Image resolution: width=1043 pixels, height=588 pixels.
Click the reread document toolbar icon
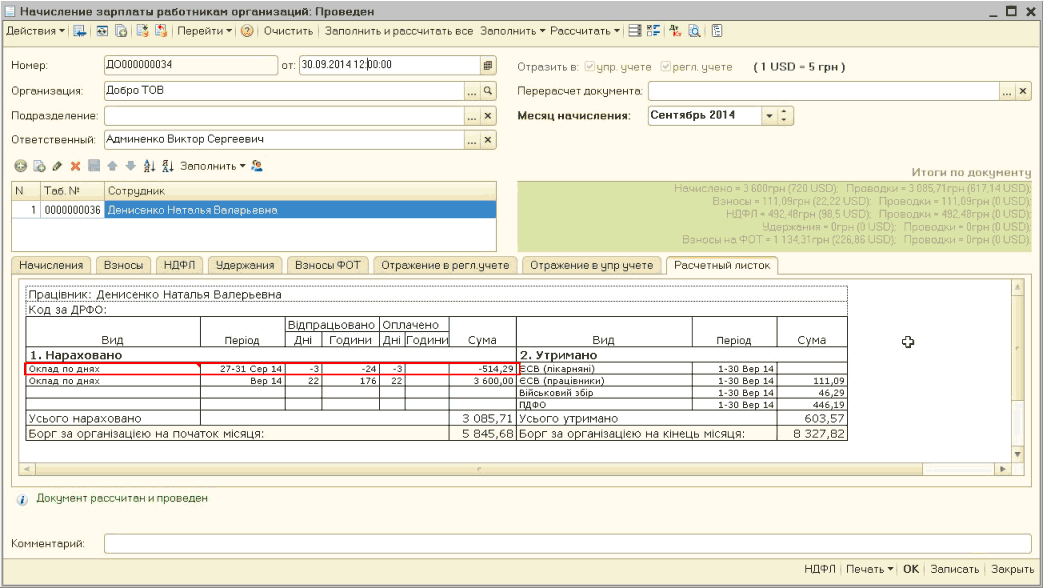click(102, 31)
